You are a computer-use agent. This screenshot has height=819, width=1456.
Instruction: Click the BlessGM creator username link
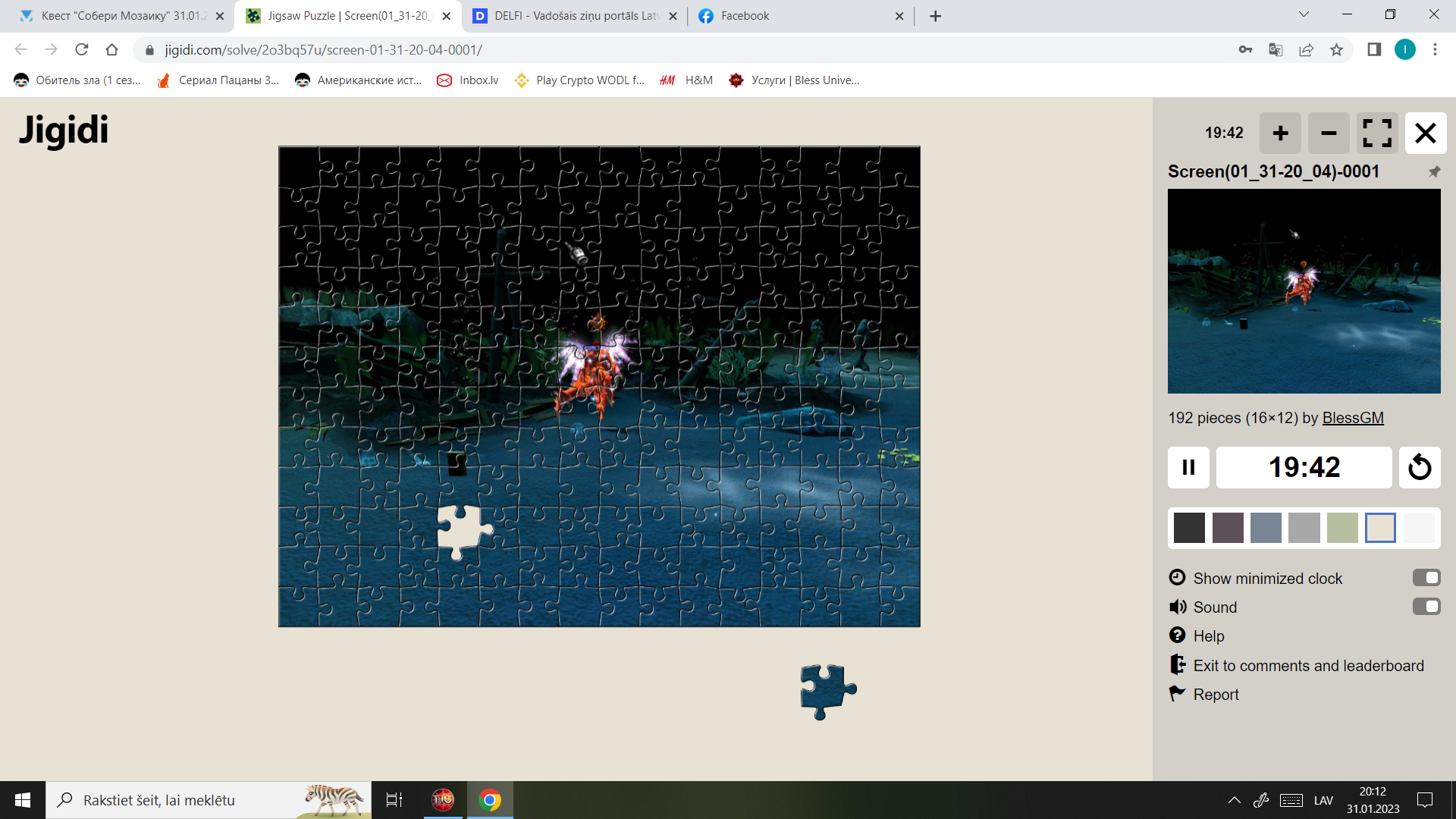coord(1353,417)
